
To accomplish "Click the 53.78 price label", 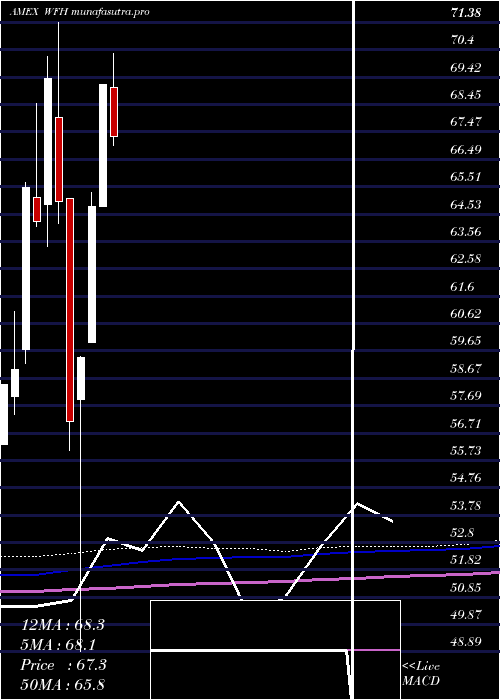I will pos(466,506).
